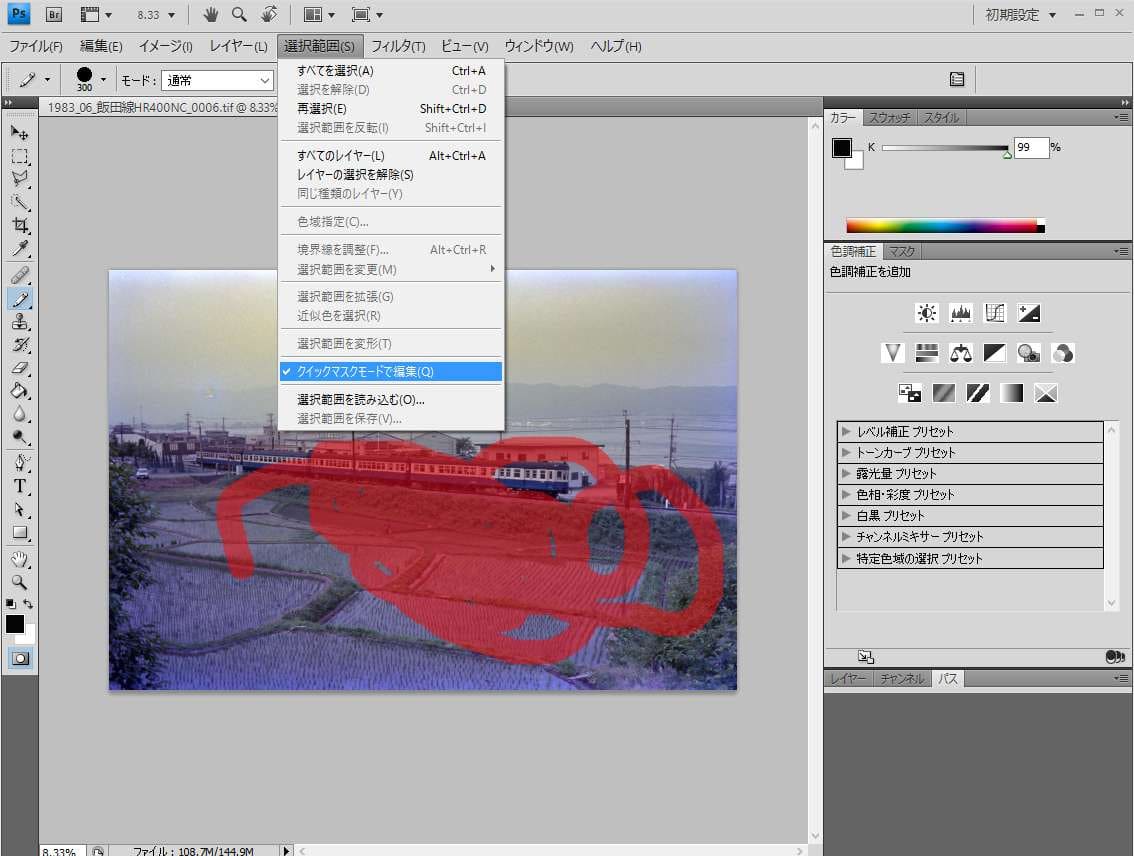
Task: Select the Lasso tool
Action: (x=19, y=179)
